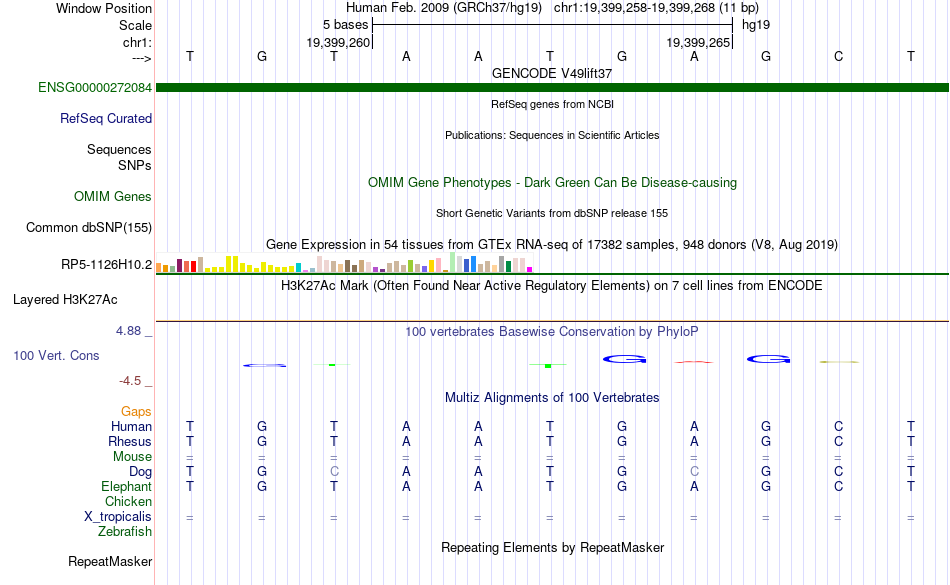
Task: Click the red A logo in PhyloP track
Action: click(x=694, y=362)
